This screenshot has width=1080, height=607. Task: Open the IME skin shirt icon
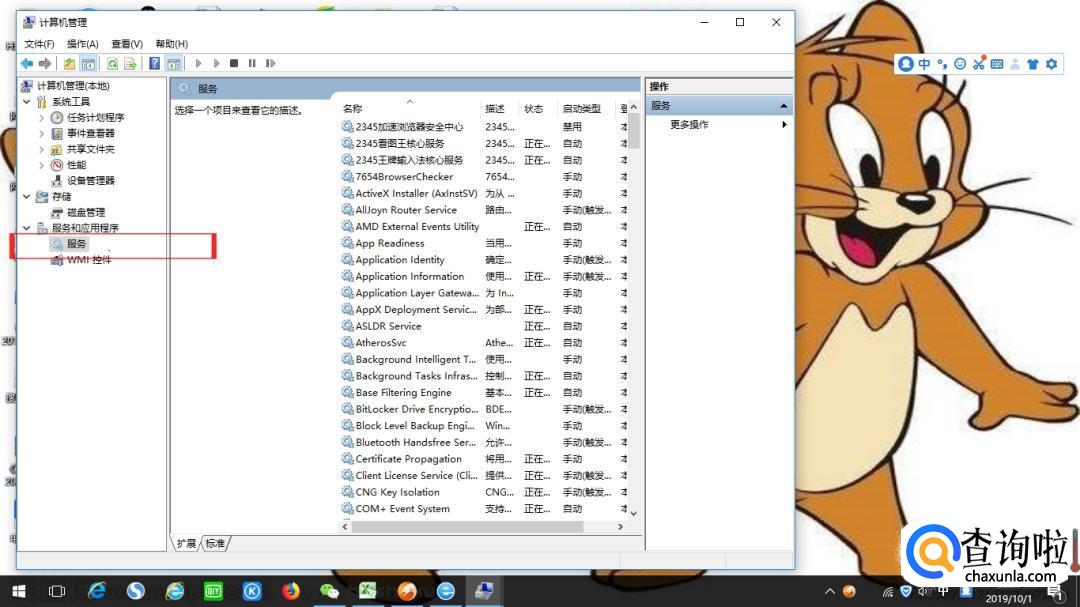(x=1032, y=64)
